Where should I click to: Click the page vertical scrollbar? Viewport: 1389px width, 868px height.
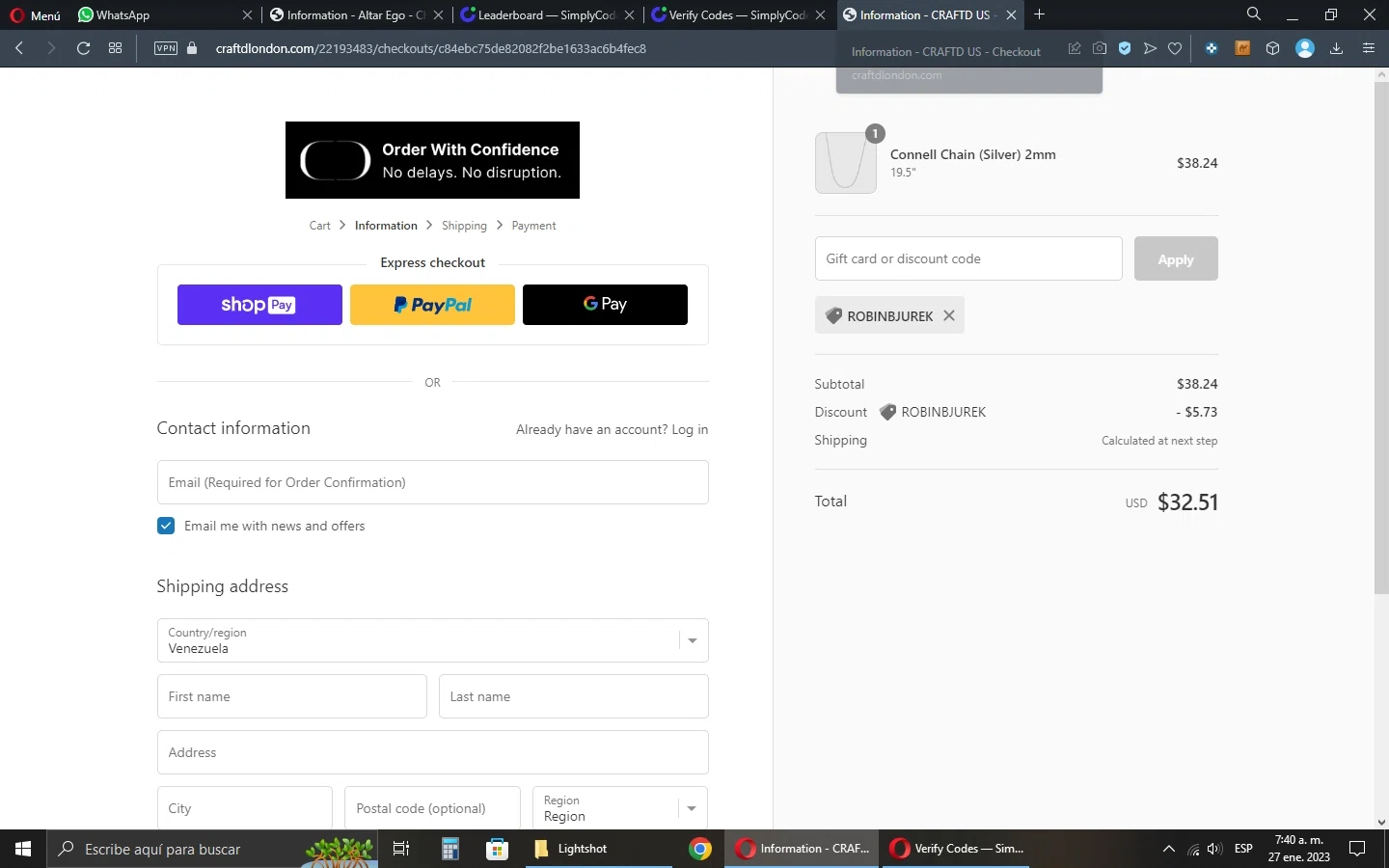click(x=1381, y=338)
